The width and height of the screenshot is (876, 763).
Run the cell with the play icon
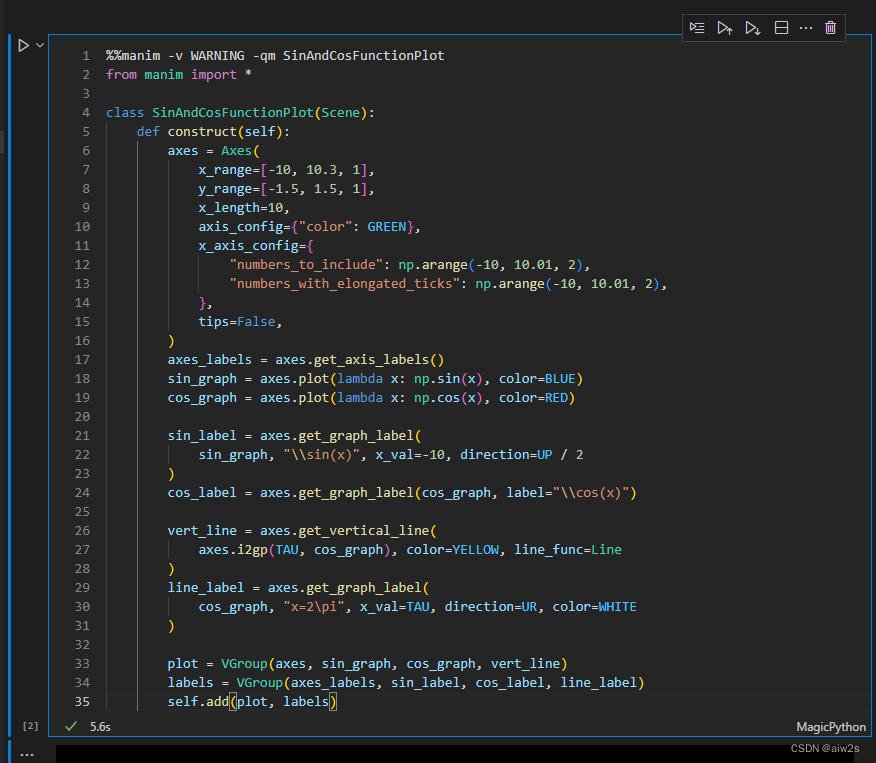(23, 45)
